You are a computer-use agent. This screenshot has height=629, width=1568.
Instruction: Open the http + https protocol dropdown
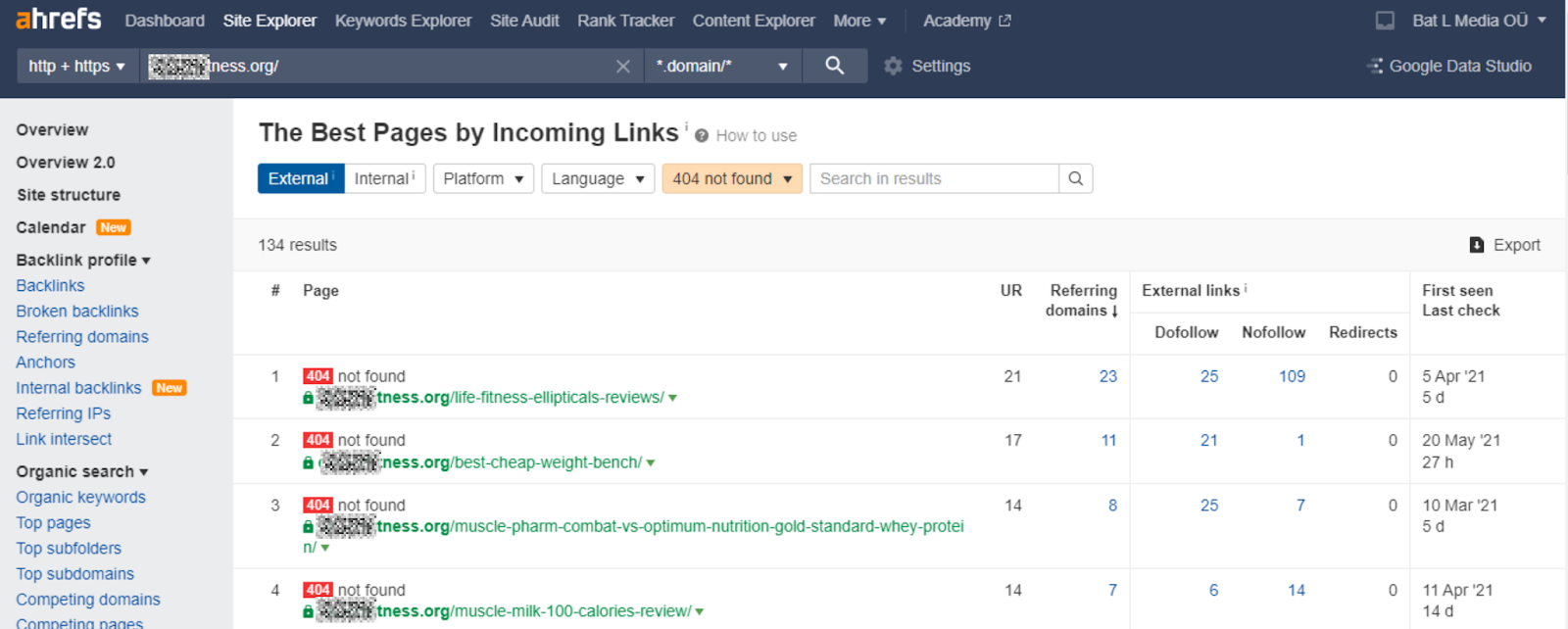click(76, 67)
